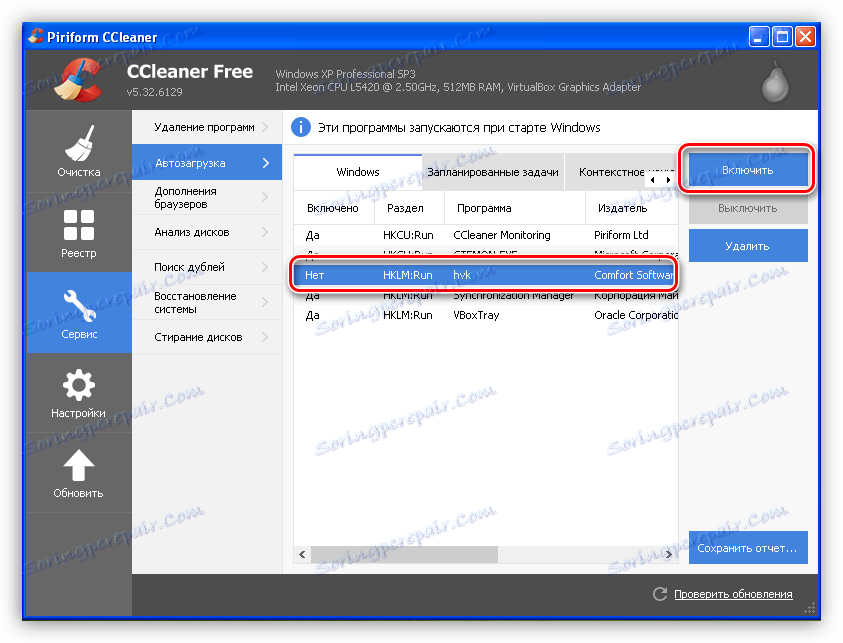The width and height of the screenshot is (843, 643).
Task: Click the chevron next to Стирание дисков
Action: pos(265,337)
